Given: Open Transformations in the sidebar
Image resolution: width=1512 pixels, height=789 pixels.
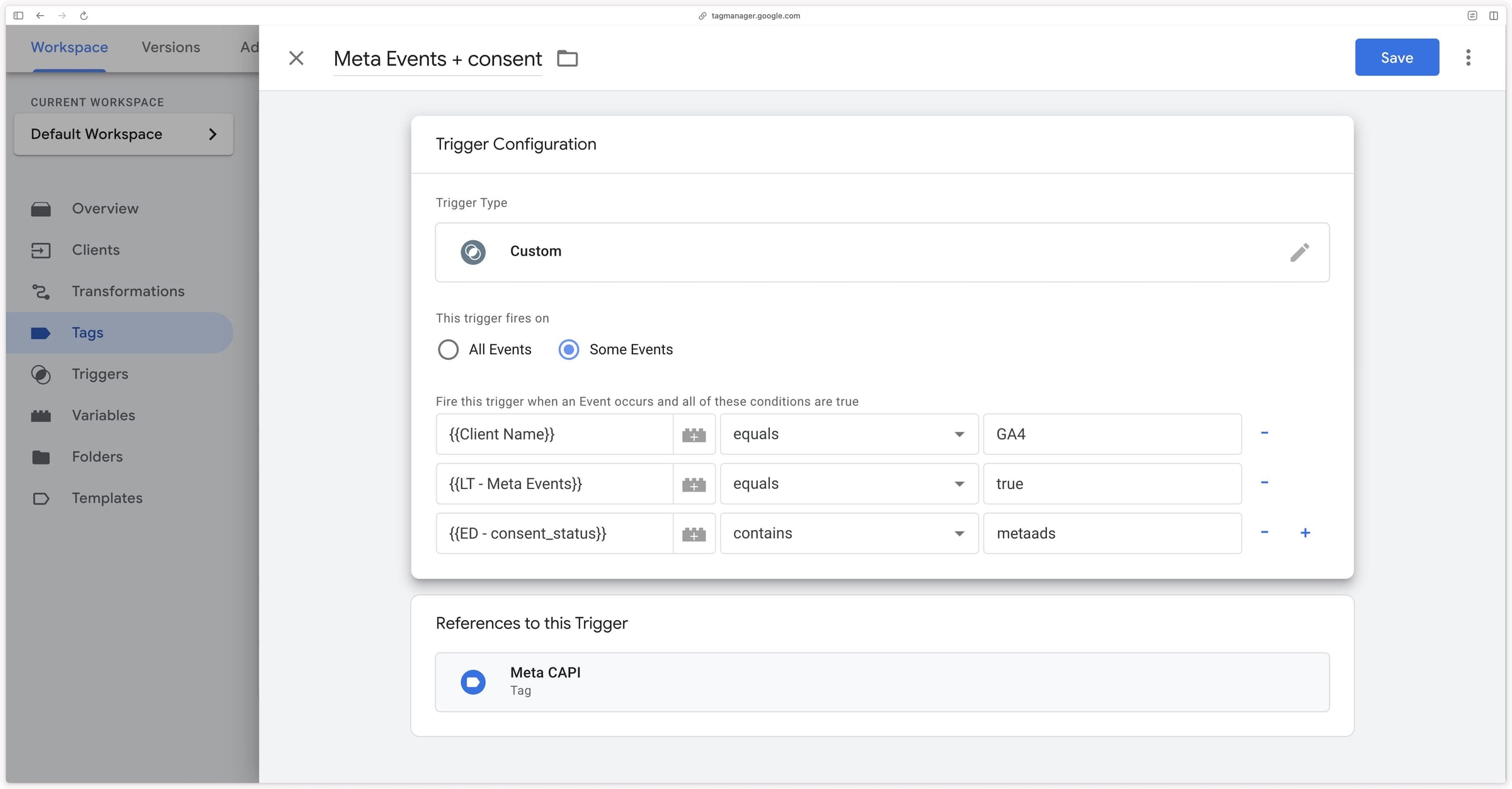Looking at the screenshot, I should coord(120,292).
